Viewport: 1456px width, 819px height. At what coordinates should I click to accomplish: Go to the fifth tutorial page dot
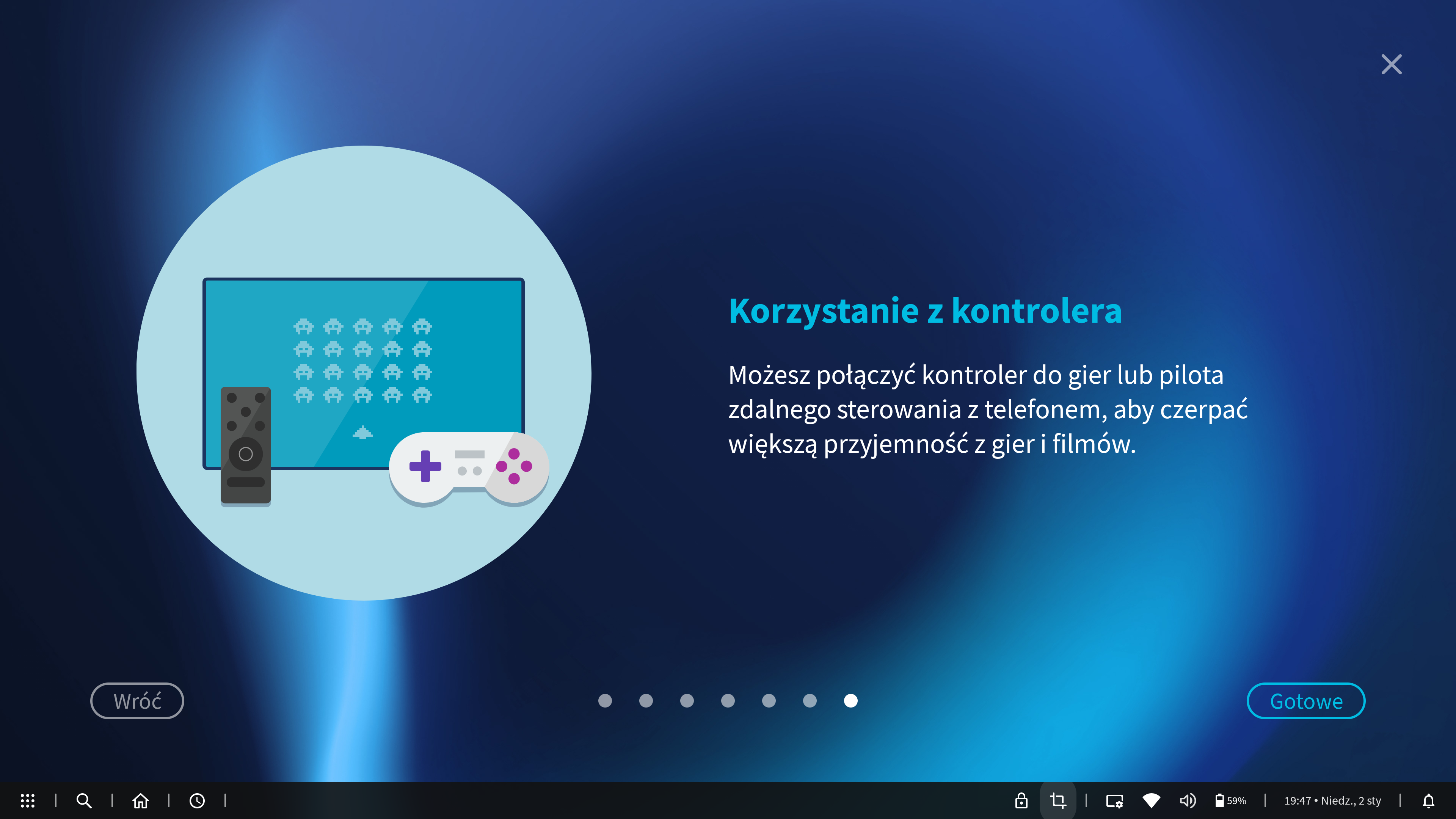[769, 701]
